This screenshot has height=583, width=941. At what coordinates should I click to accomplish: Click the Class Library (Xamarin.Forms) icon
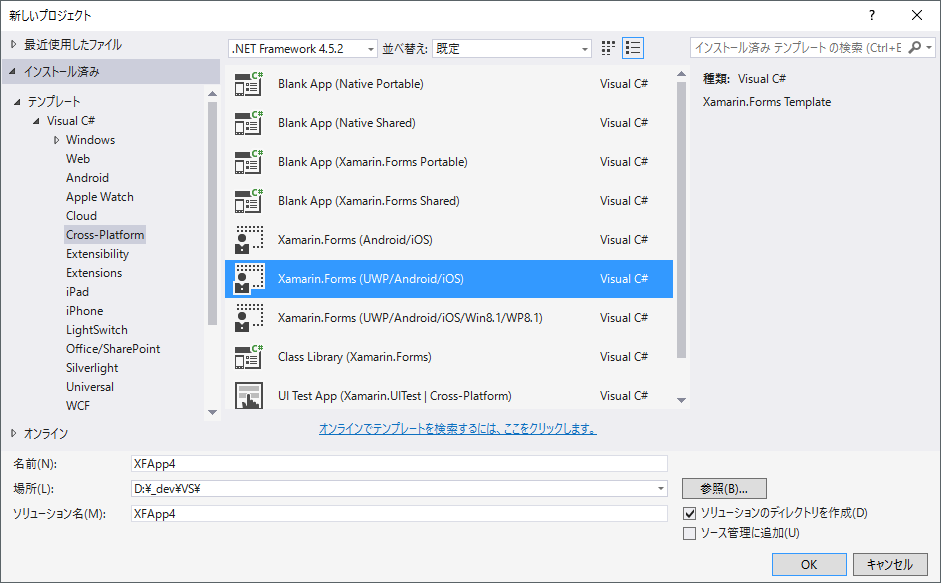pyautogui.click(x=248, y=357)
